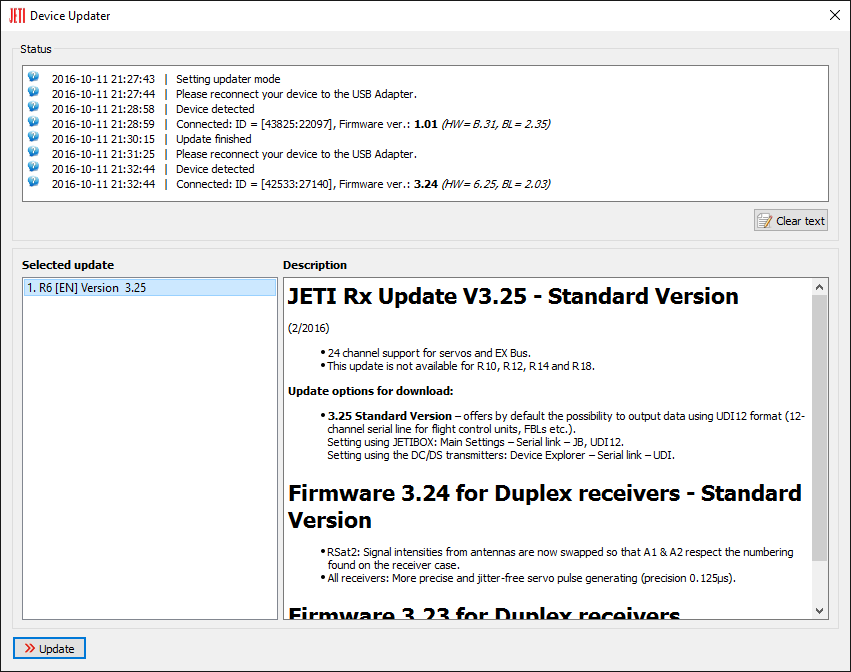Viewport: 851px width, 672px height.
Task: Click 'Device detected' at 21:28:58
Action: (x=215, y=109)
